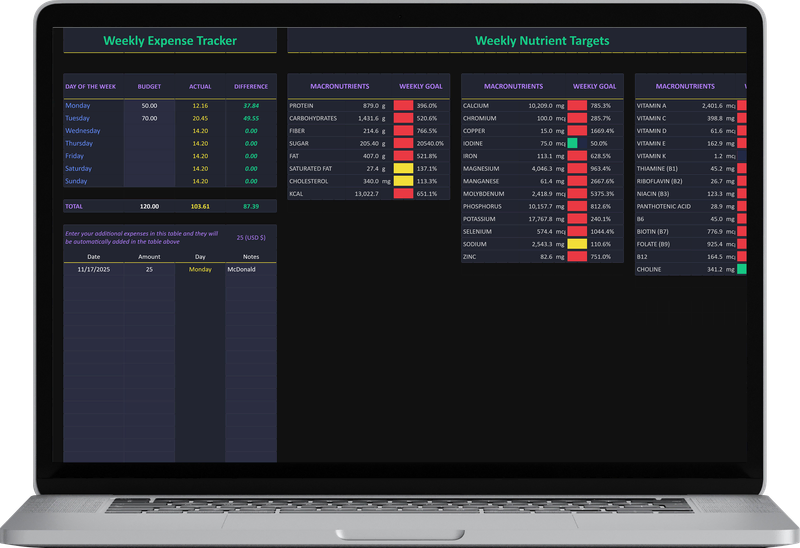Click the green status bar in Choline row
The width and height of the screenshot is (800, 548).
click(742, 269)
